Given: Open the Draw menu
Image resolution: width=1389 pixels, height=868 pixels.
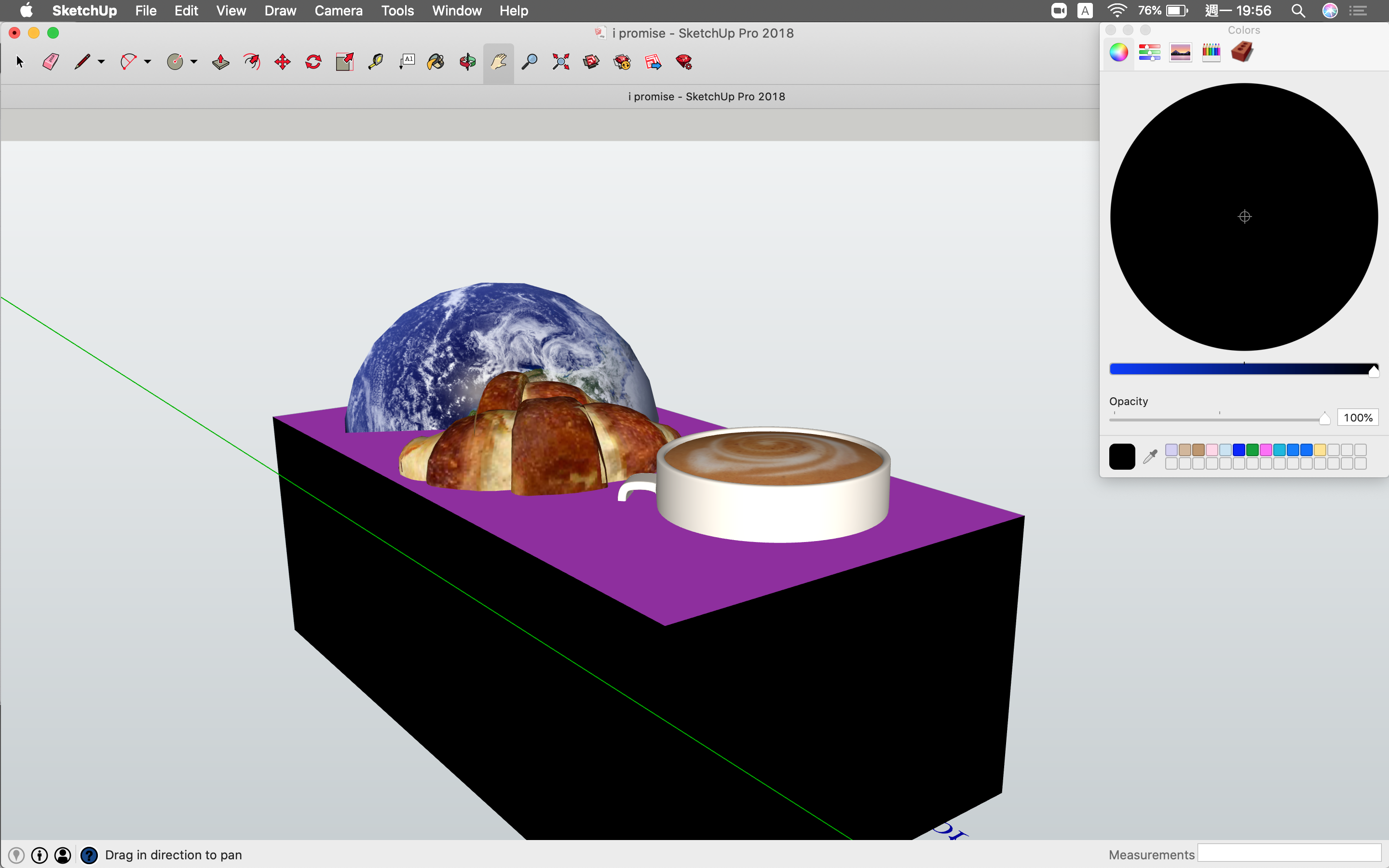Looking at the screenshot, I should (x=280, y=10).
